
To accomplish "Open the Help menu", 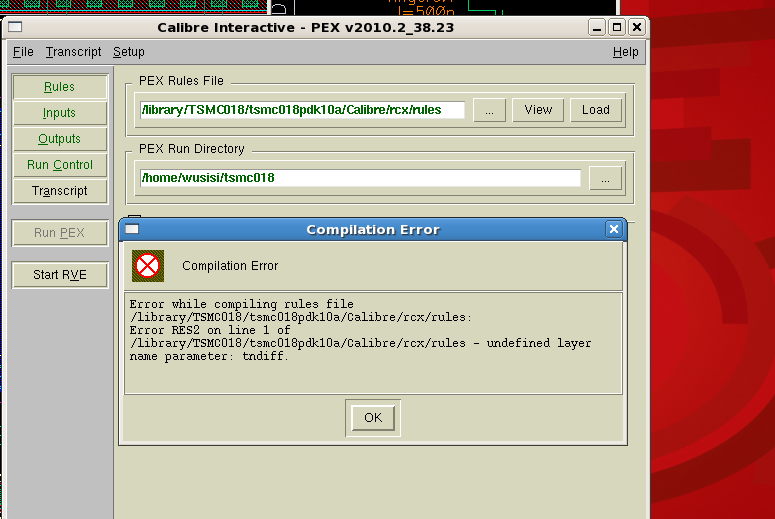I will [625, 52].
